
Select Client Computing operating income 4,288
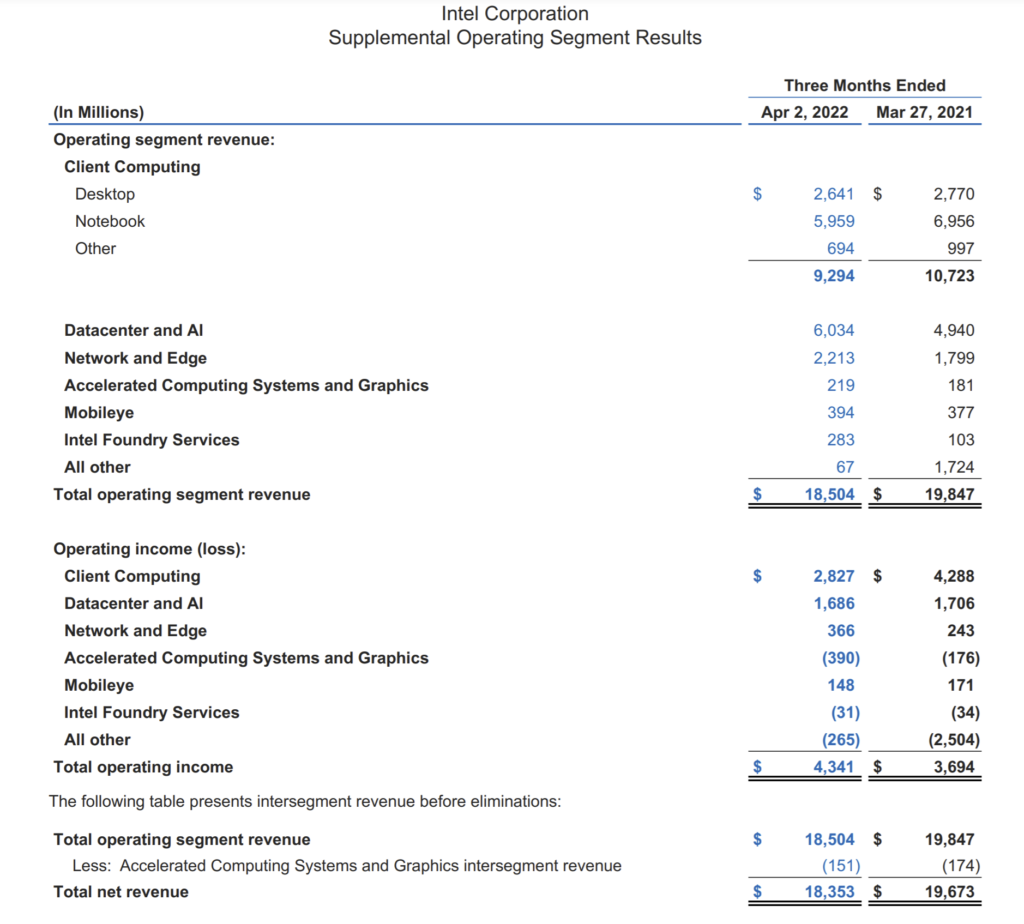coord(953,577)
